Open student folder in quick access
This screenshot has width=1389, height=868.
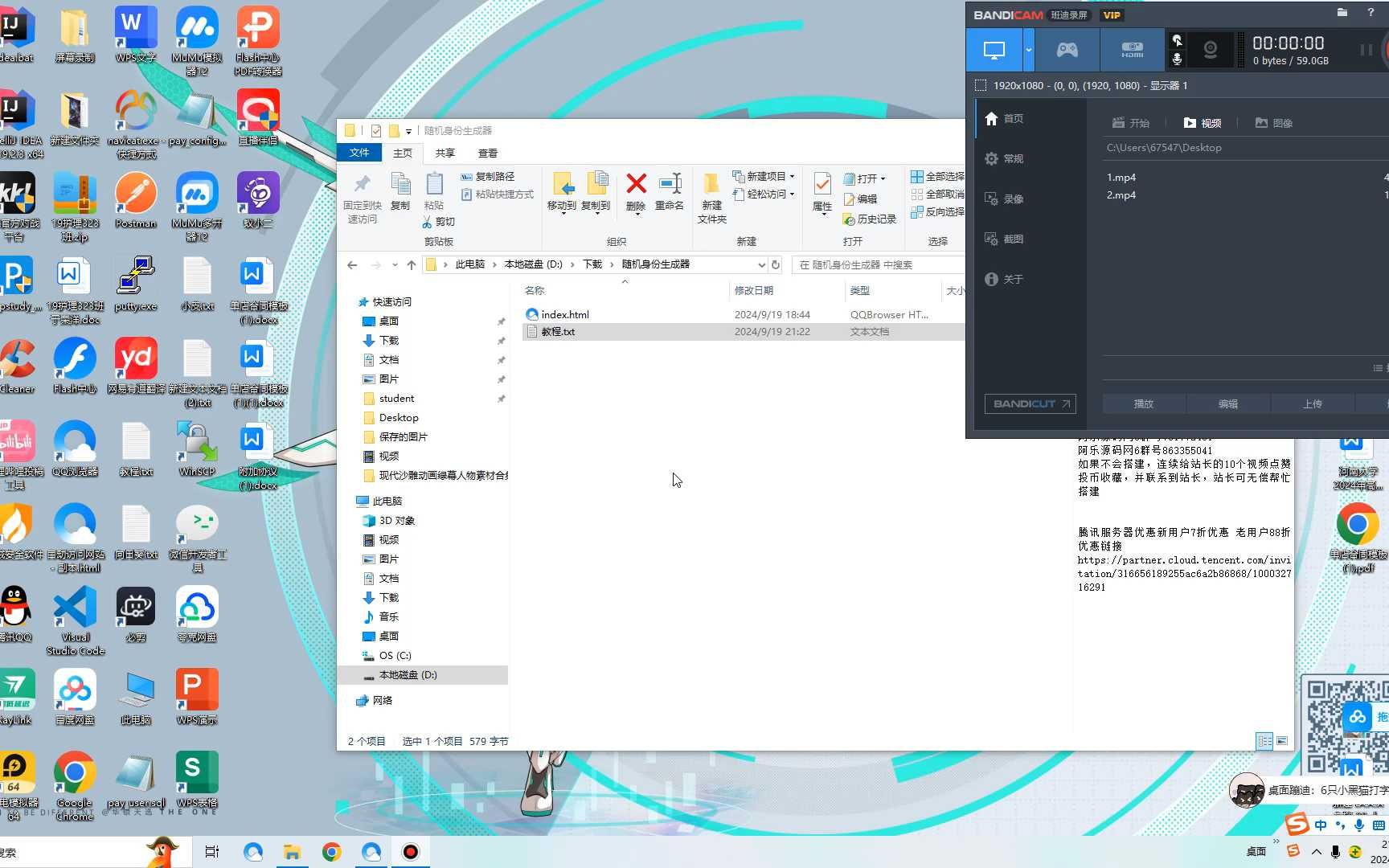point(397,398)
